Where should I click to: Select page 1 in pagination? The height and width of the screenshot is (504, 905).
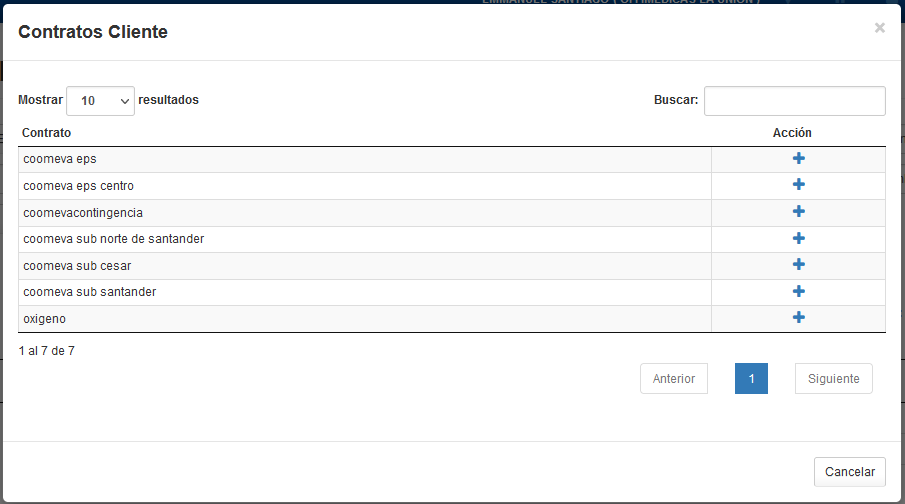751,379
